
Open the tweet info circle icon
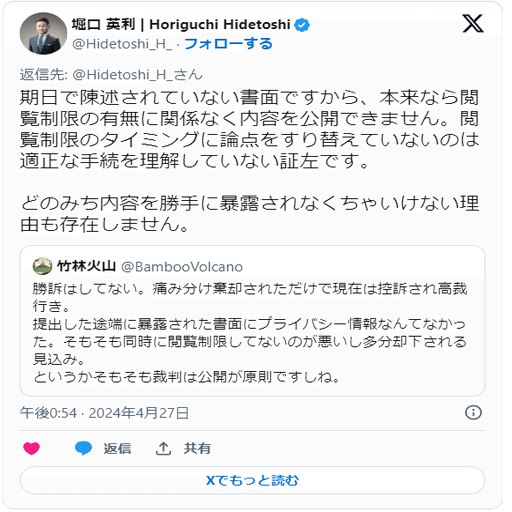473,413
